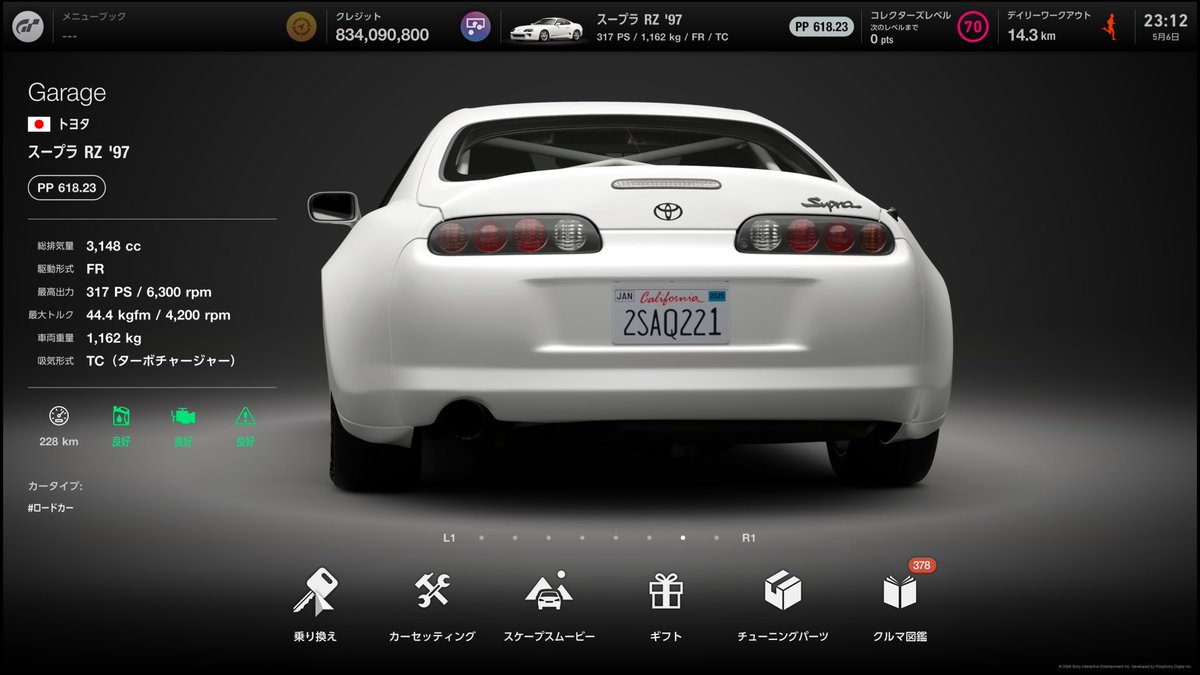This screenshot has width=1200, height=675.
Task: Click the 378 notification badge
Action: (x=921, y=565)
